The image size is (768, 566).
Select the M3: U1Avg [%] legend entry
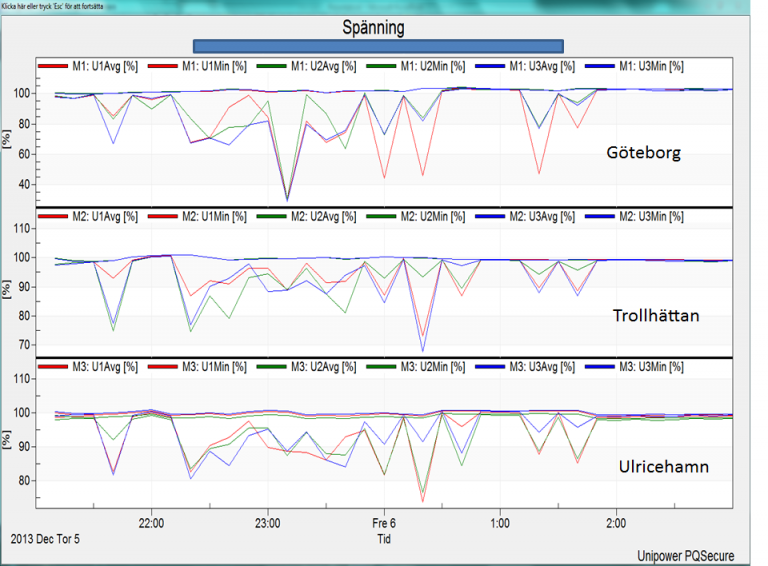pyautogui.click(x=88, y=367)
